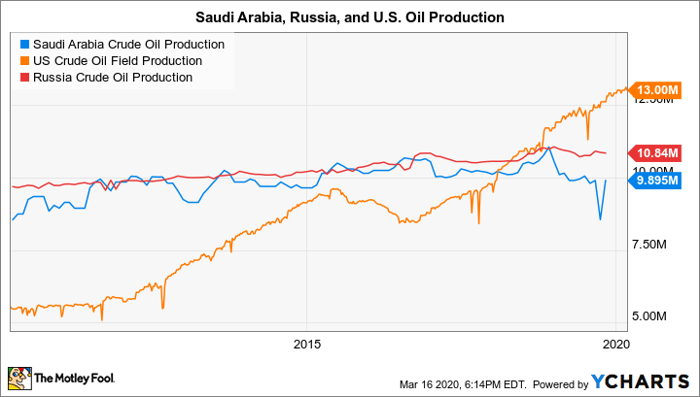Open the YCHARTS logo link
Image resolution: width=700 pixels, height=397 pixels.
[x=641, y=382]
